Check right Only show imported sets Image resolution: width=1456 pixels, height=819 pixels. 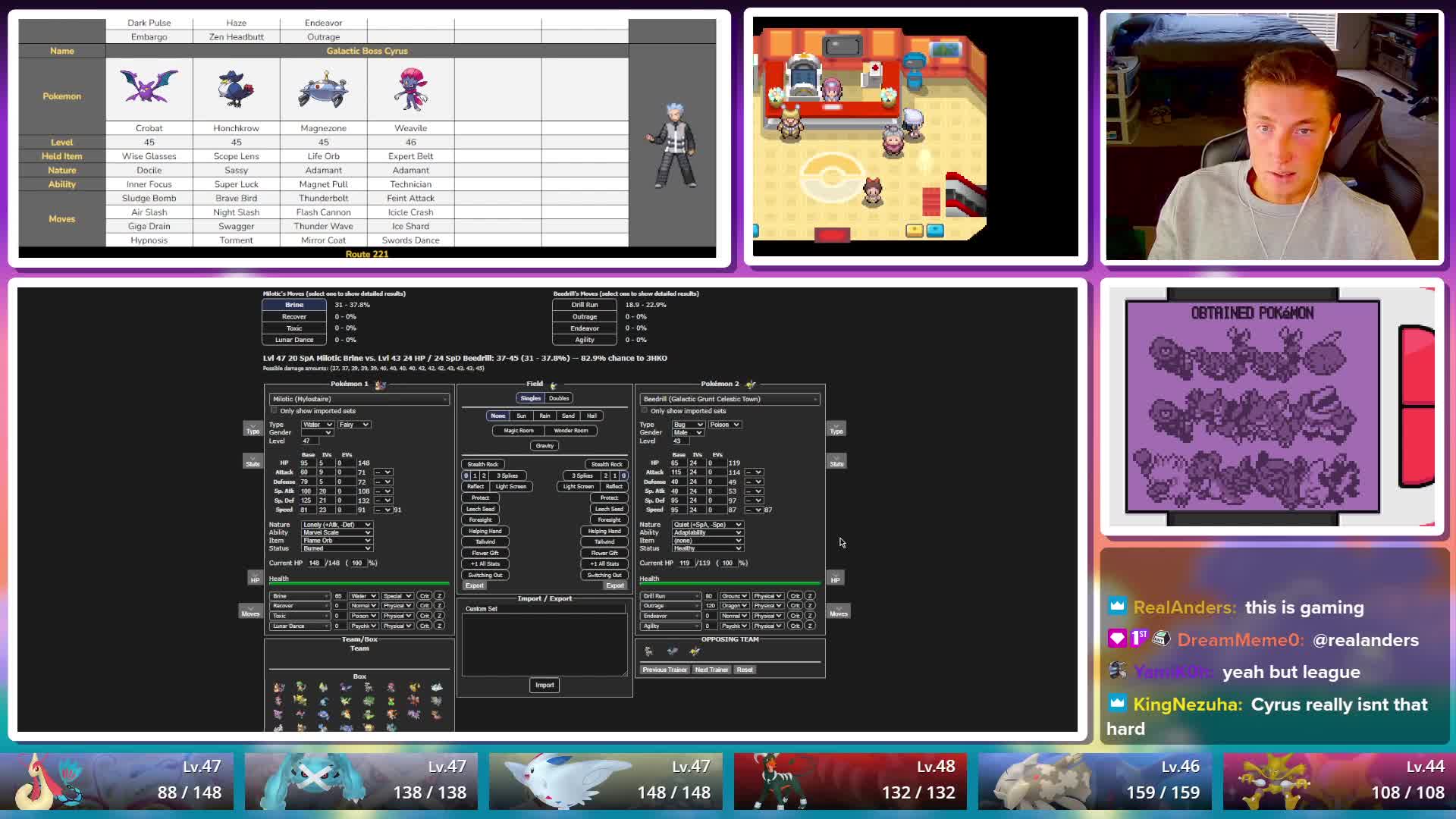pos(645,410)
